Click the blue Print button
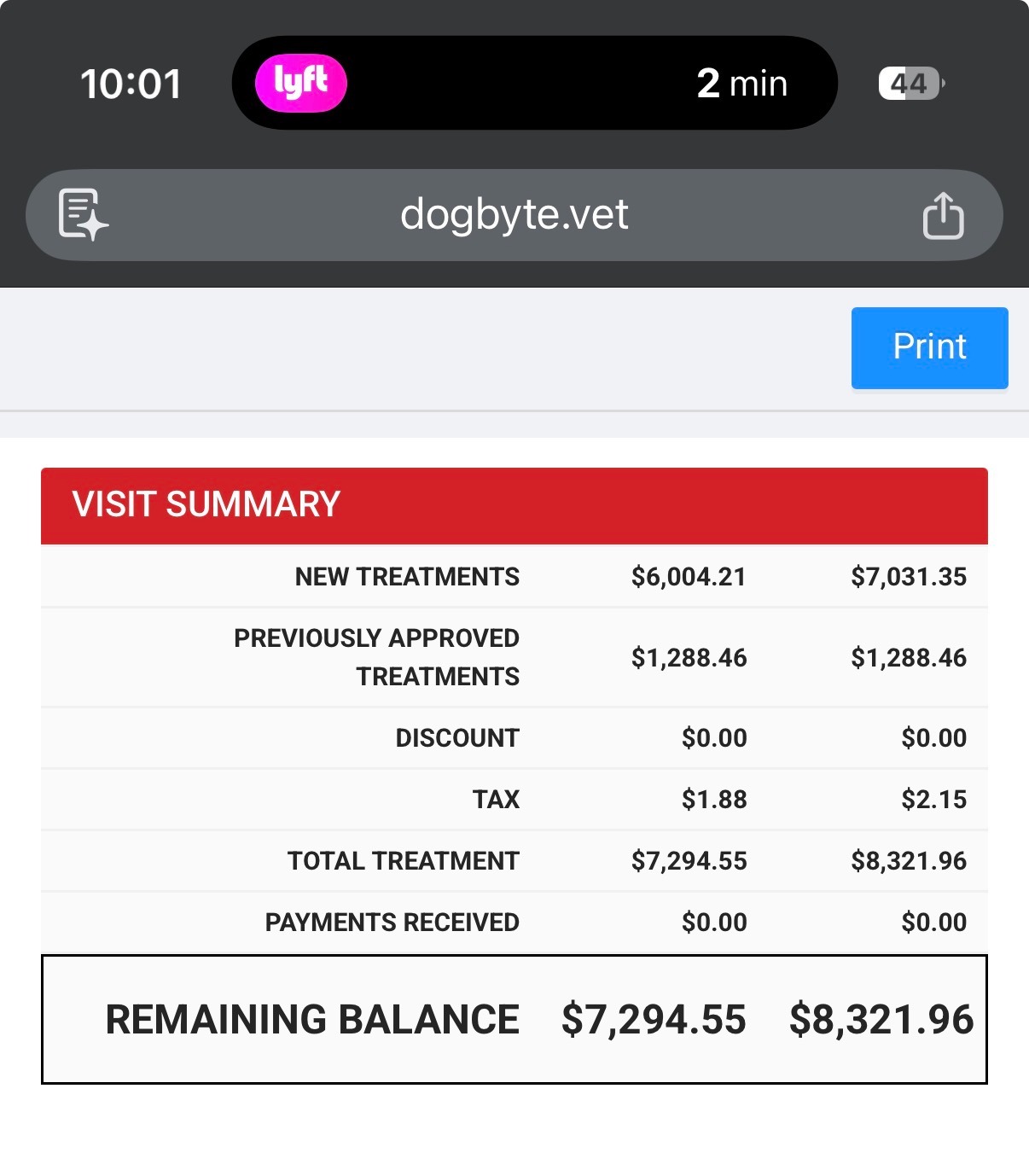The height and width of the screenshot is (1176, 1029). (x=929, y=347)
